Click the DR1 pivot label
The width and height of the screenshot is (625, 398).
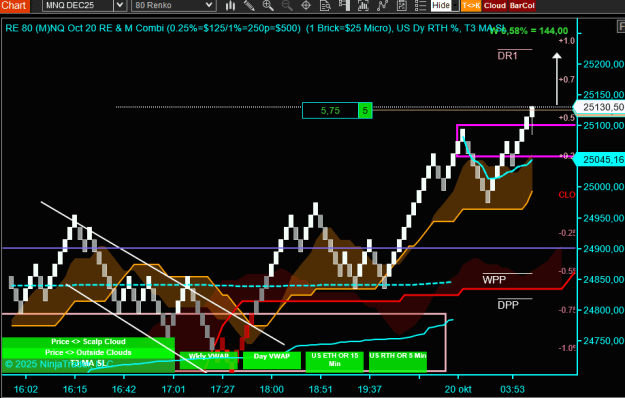[507, 56]
